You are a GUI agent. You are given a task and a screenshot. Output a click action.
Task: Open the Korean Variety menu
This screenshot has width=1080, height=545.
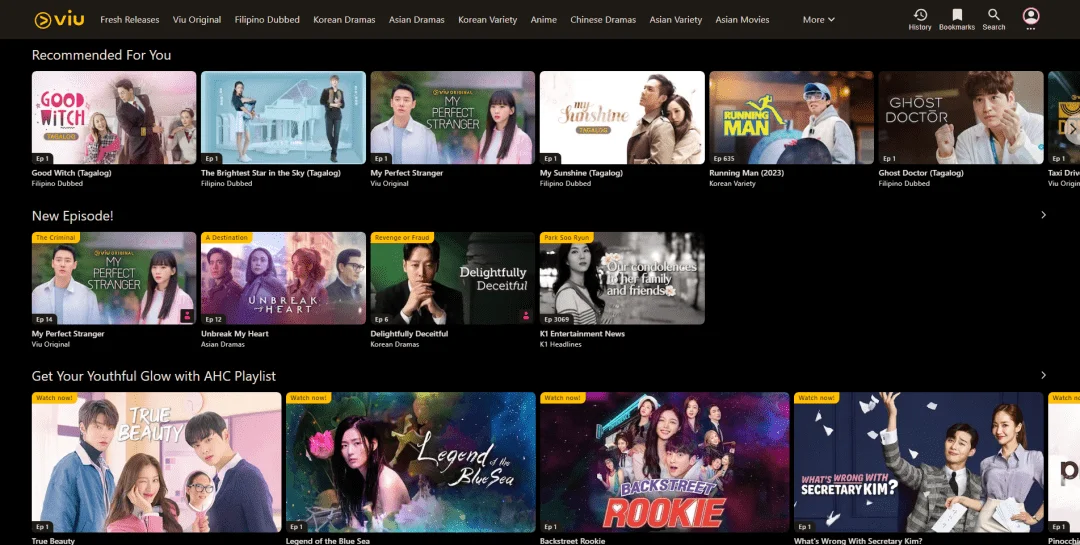point(488,19)
